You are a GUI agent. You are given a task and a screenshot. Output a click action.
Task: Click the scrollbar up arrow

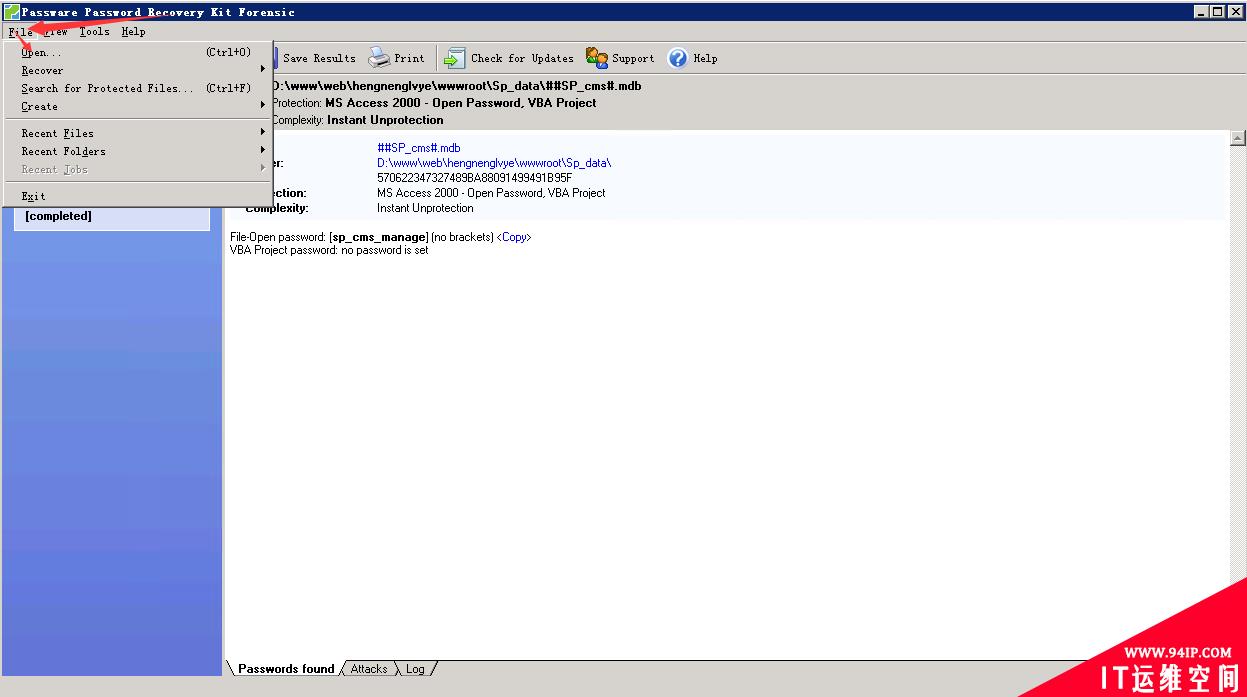click(x=1238, y=138)
